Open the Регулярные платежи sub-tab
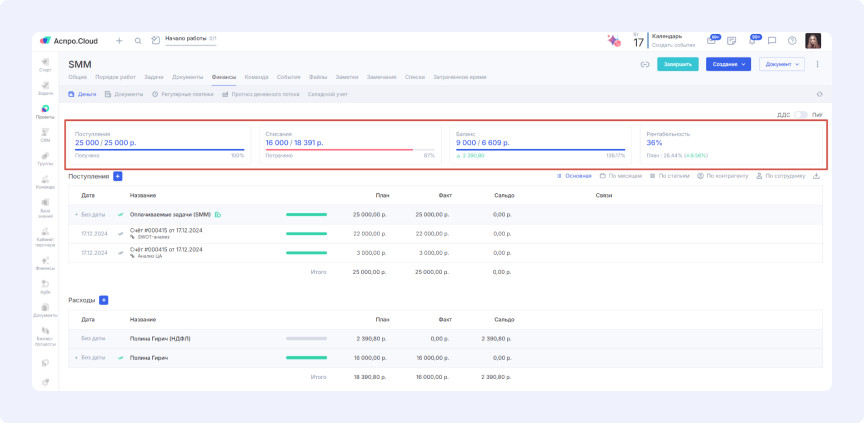This screenshot has width=864, height=423. click(182, 94)
